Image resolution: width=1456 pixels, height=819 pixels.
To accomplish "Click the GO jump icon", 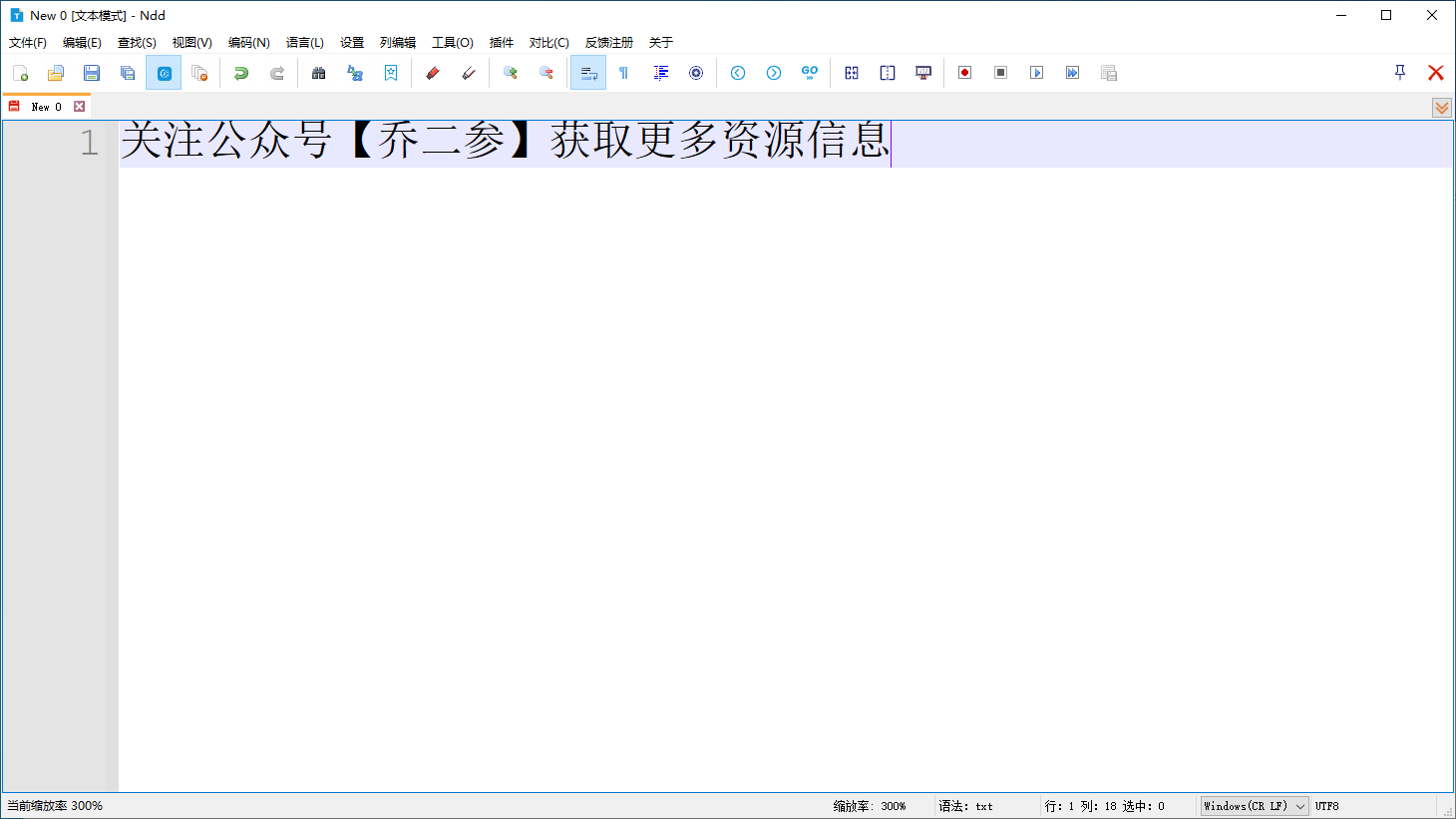I will (x=810, y=73).
